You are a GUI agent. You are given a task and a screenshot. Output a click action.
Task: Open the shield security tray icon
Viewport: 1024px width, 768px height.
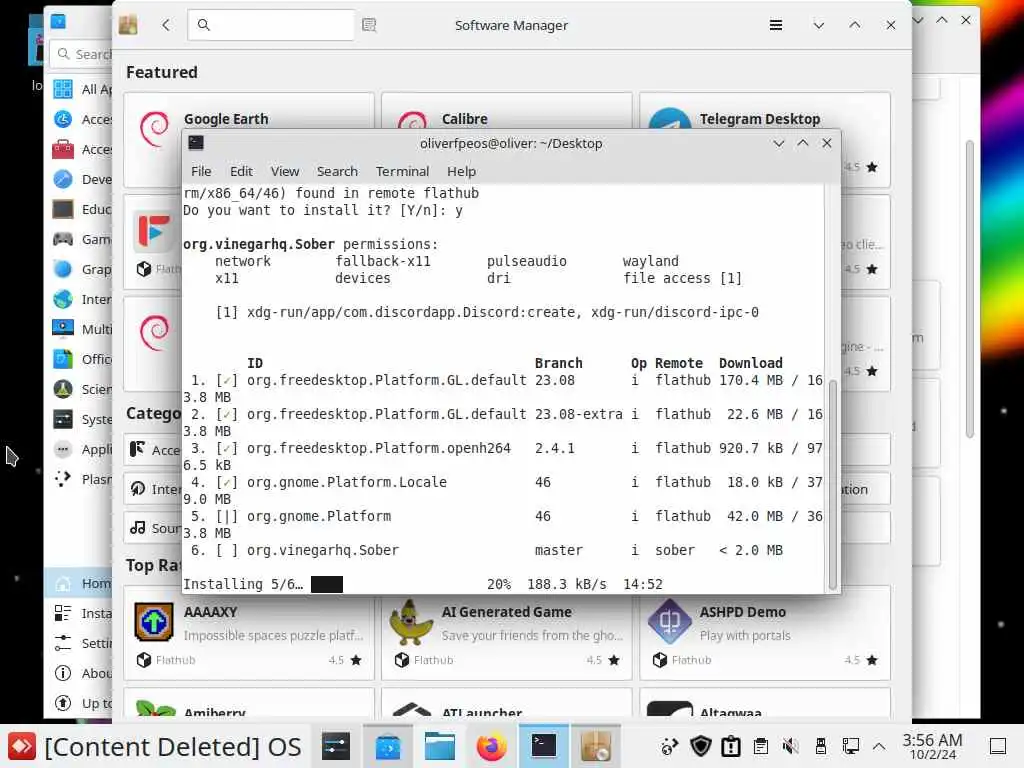point(701,746)
